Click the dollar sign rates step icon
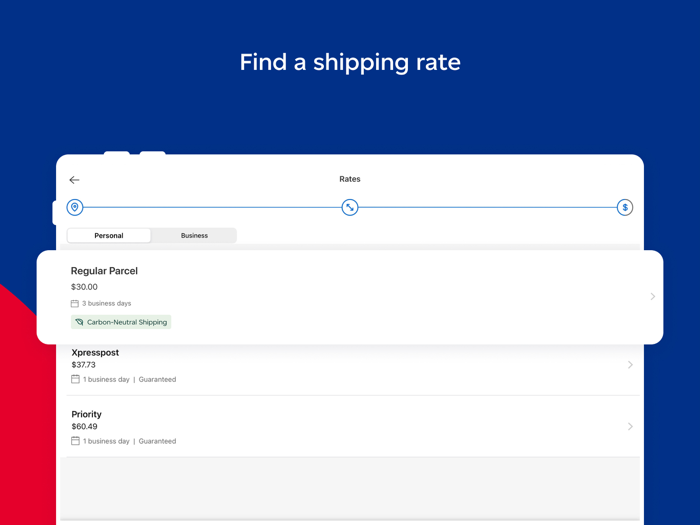 [x=625, y=207]
